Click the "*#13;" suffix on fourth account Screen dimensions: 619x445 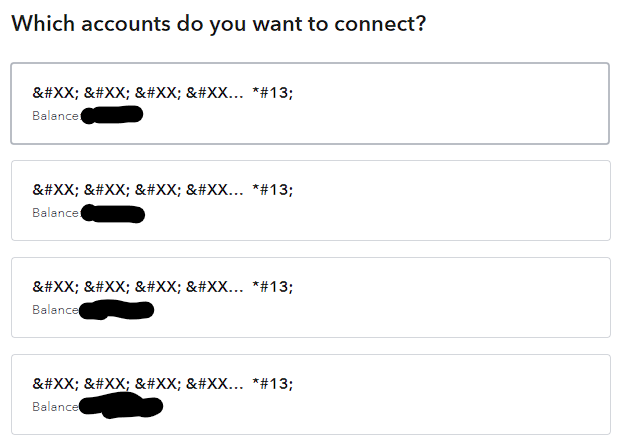click(x=273, y=384)
